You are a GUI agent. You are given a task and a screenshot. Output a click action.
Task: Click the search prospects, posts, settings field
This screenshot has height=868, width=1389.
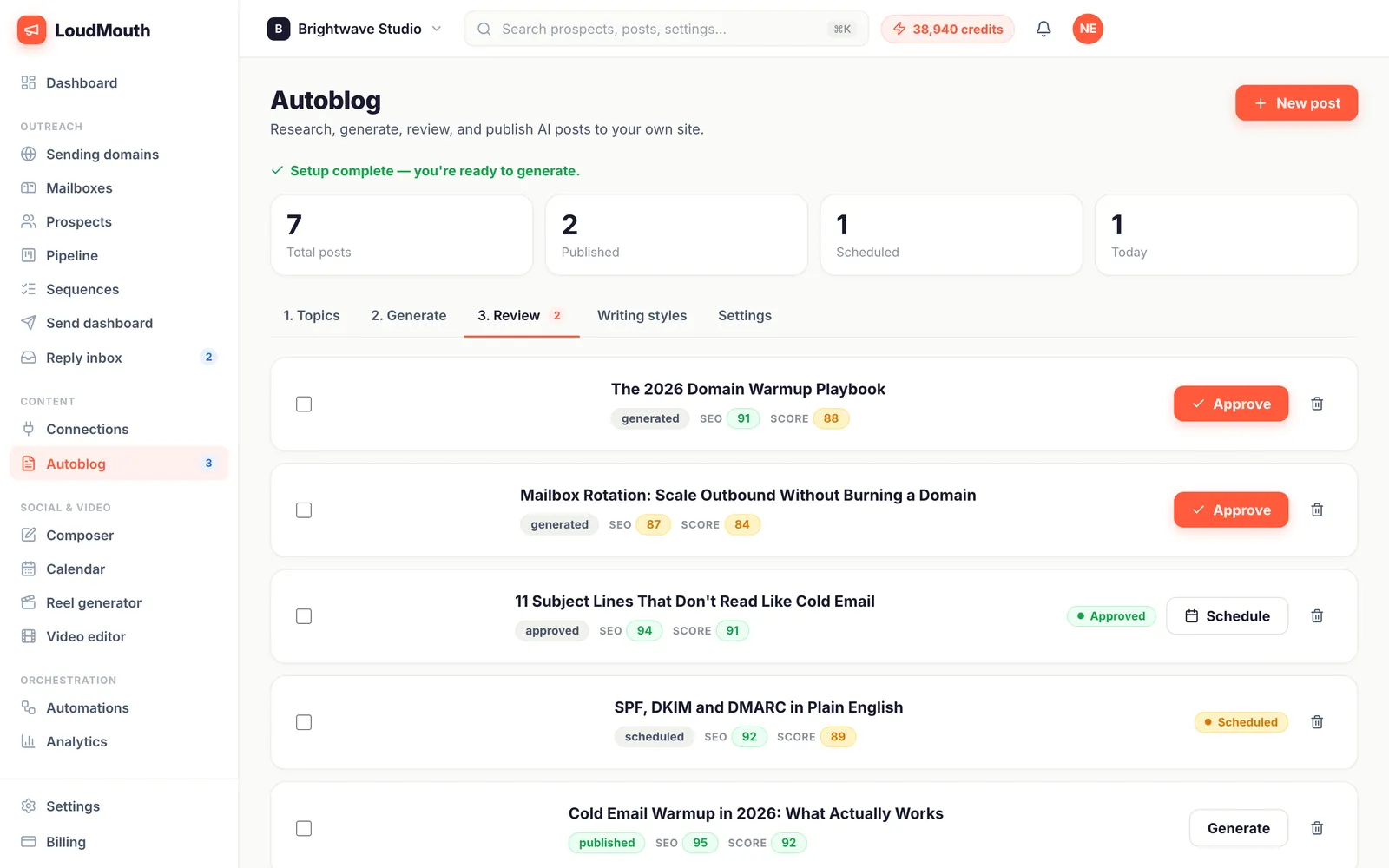666,29
